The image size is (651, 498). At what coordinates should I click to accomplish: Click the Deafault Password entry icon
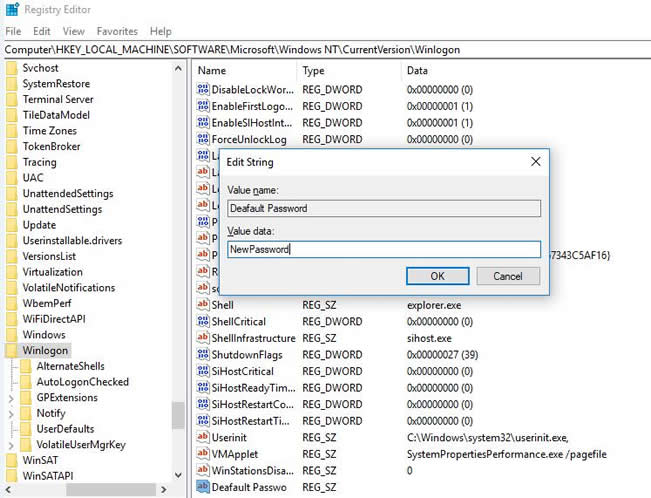click(202, 487)
